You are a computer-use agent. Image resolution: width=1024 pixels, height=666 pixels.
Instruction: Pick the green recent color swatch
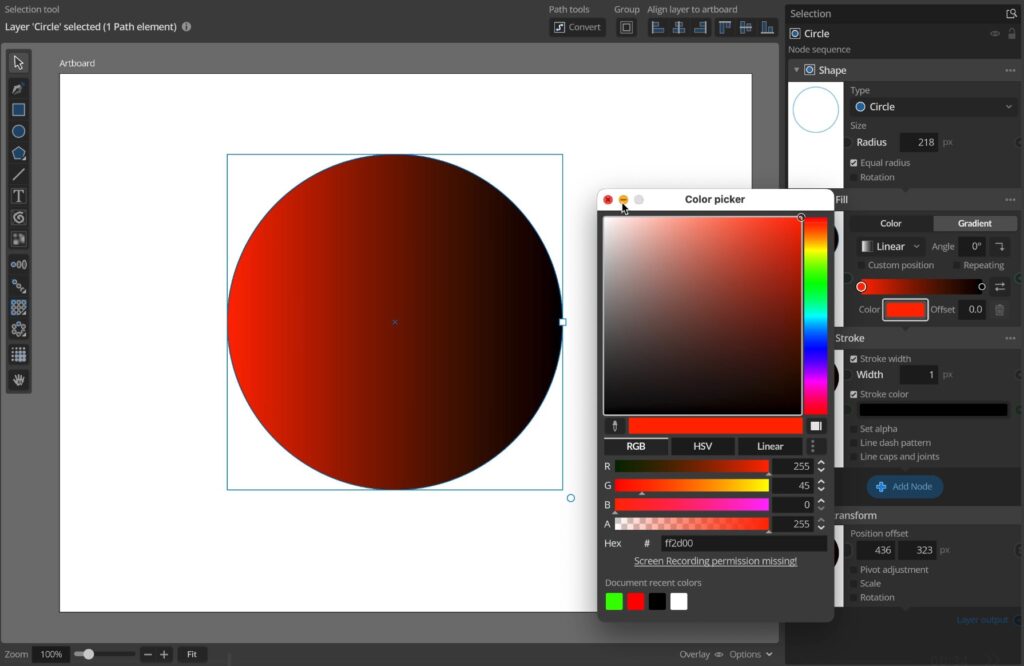tap(614, 601)
